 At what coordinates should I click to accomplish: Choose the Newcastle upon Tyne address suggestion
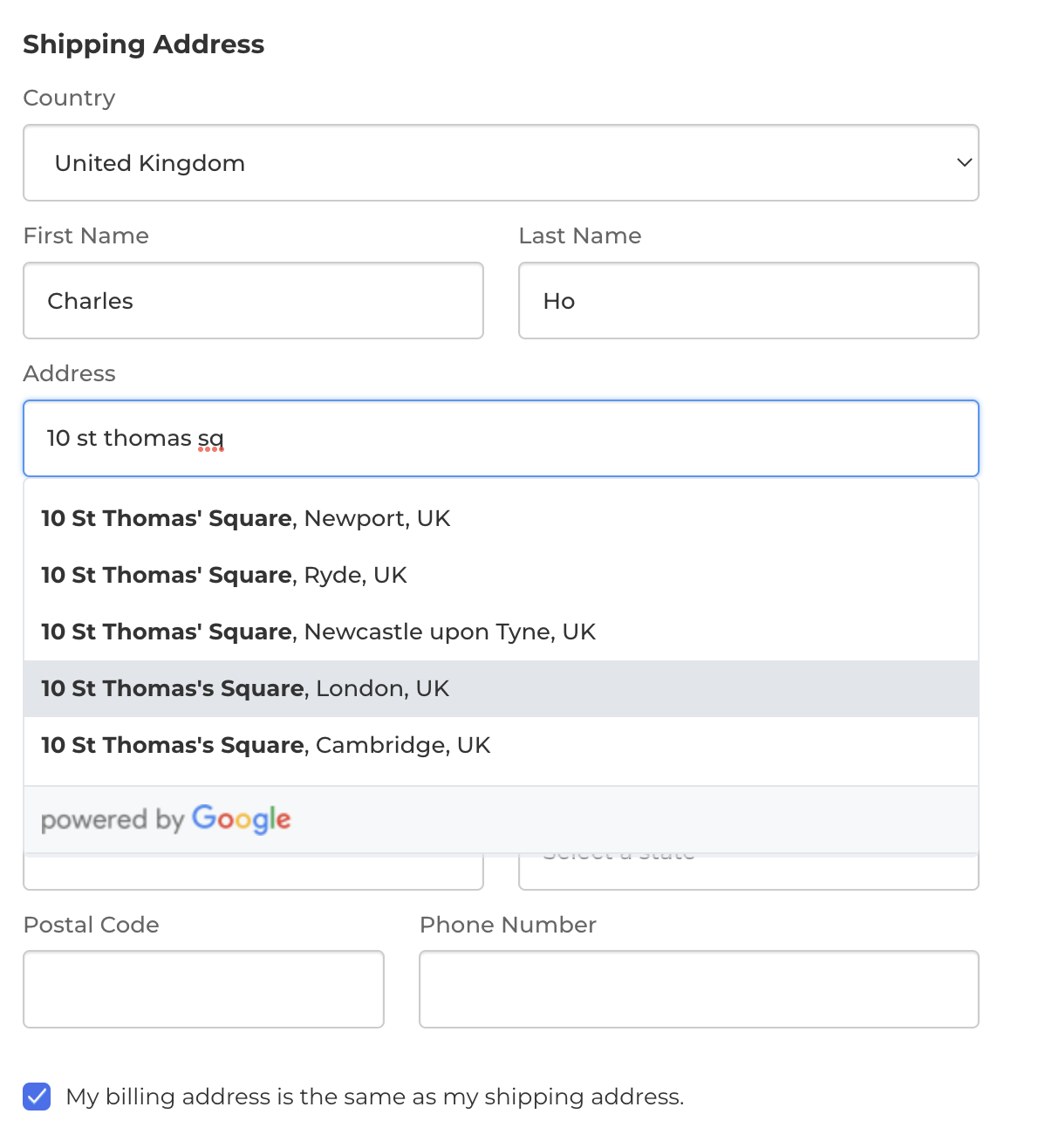pos(318,632)
